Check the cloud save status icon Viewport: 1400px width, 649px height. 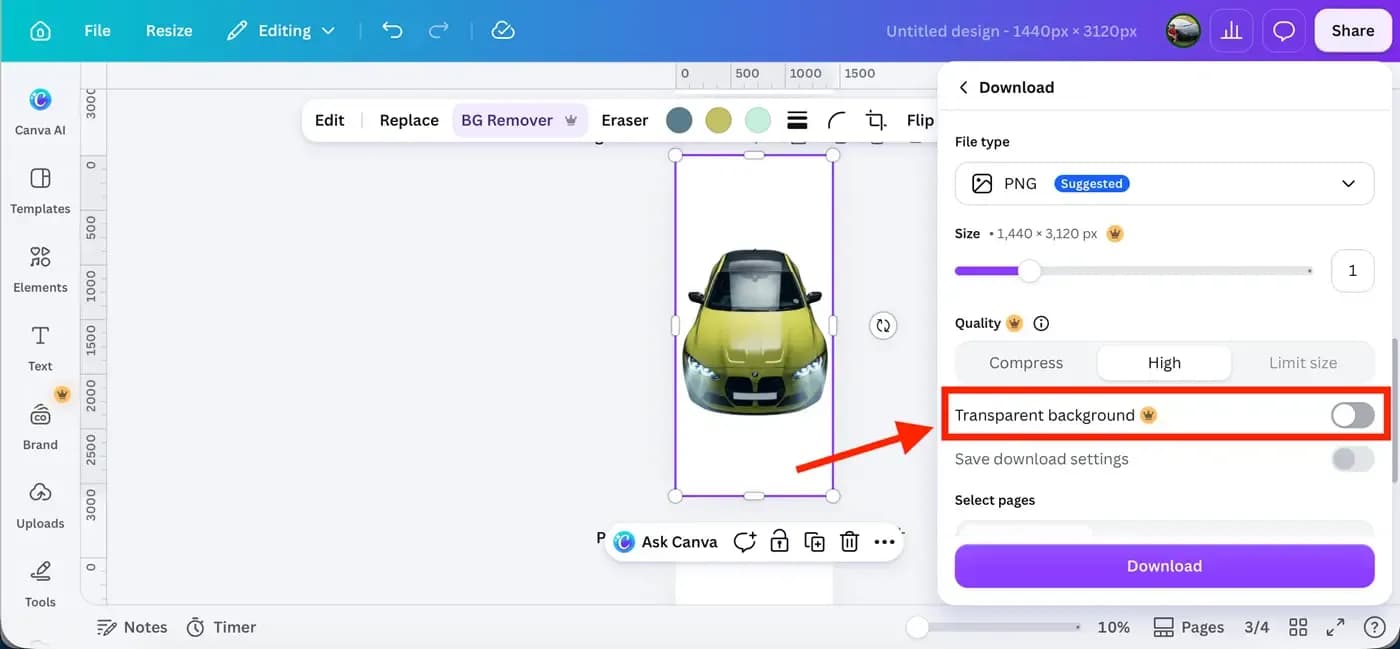(503, 31)
